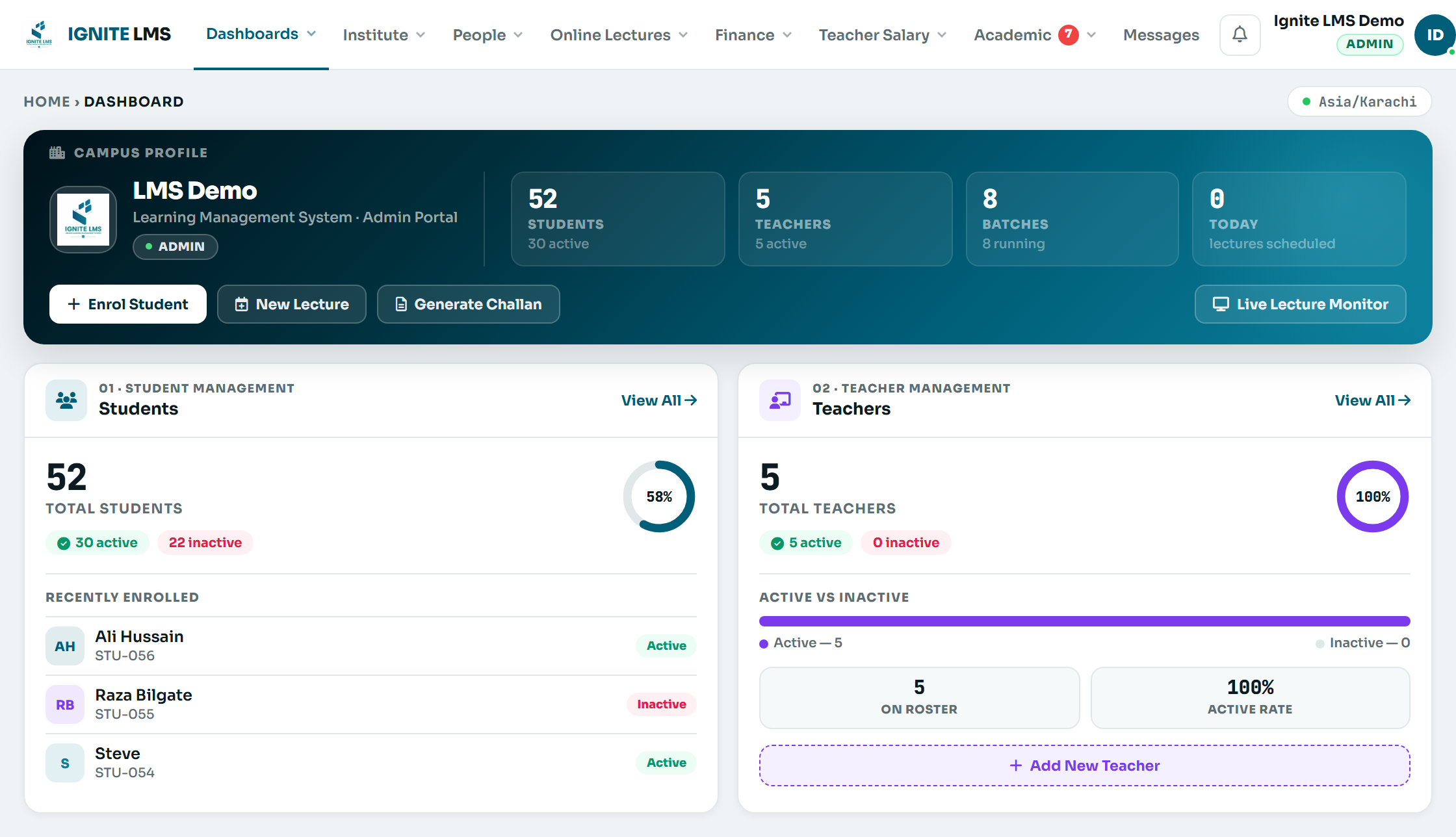Click the 22 inactive students pill

coord(205,543)
